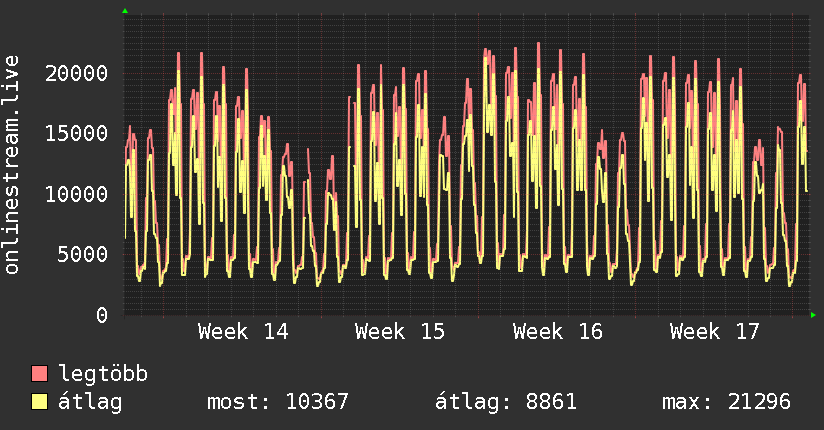Click the 15000 y-axis tick label
Viewport: 824px width, 430px height.
(77, 133)
